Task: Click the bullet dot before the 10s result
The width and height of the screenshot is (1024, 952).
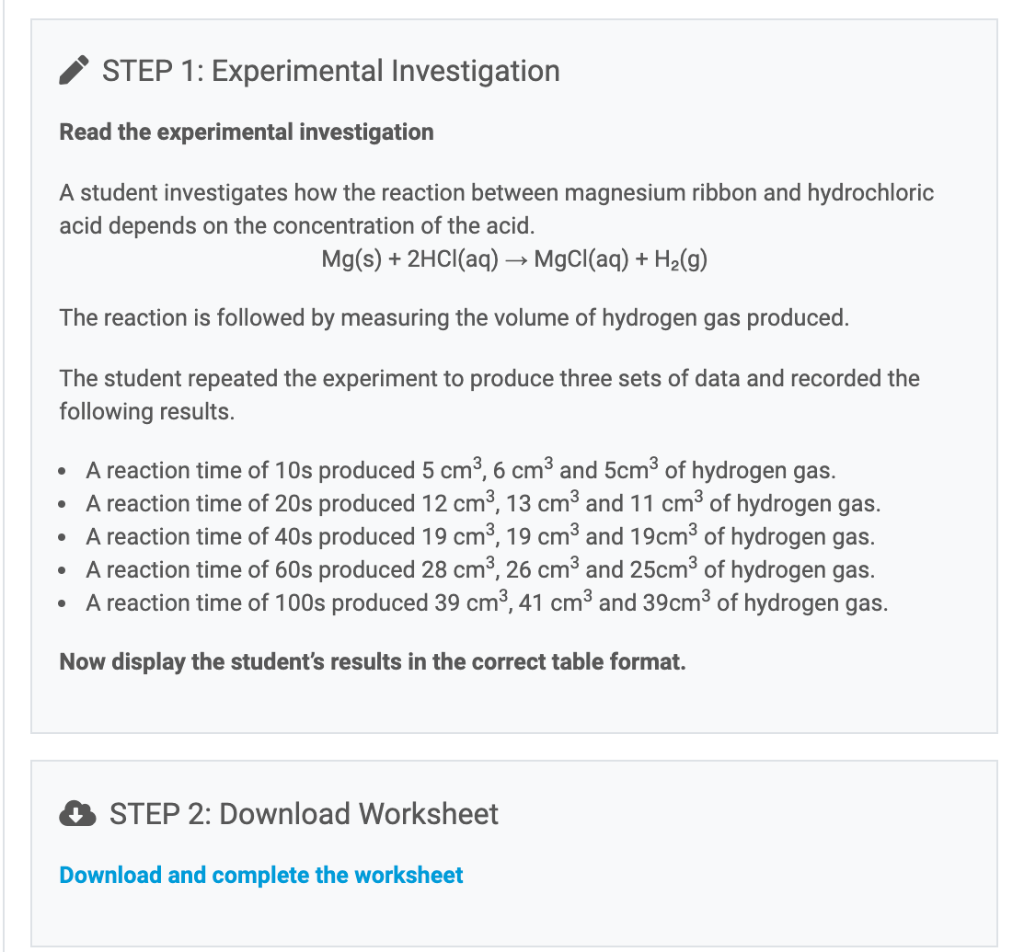Action: point(65,471)
